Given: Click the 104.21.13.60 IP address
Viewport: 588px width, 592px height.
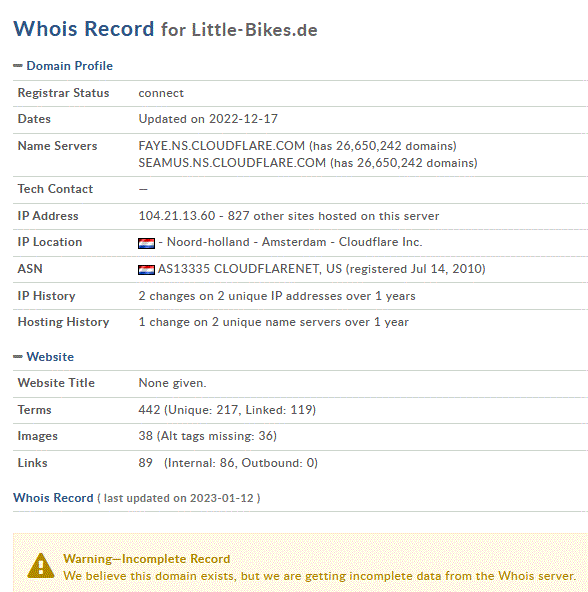Looking at the screenshot, I should pyautogui.click(x=177, y=216).
